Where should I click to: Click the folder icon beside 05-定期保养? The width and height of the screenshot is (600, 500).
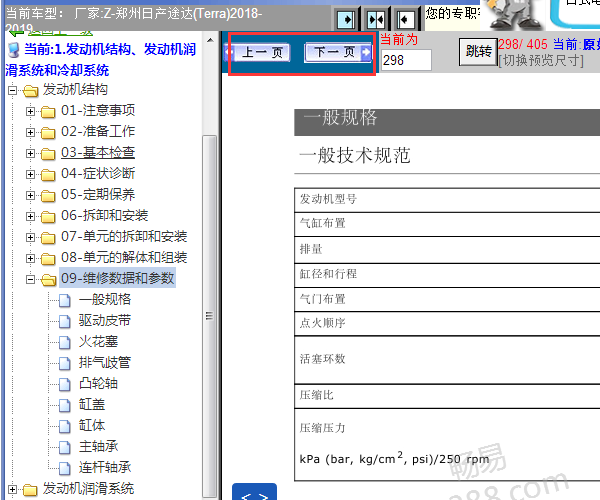pos(48,196)
